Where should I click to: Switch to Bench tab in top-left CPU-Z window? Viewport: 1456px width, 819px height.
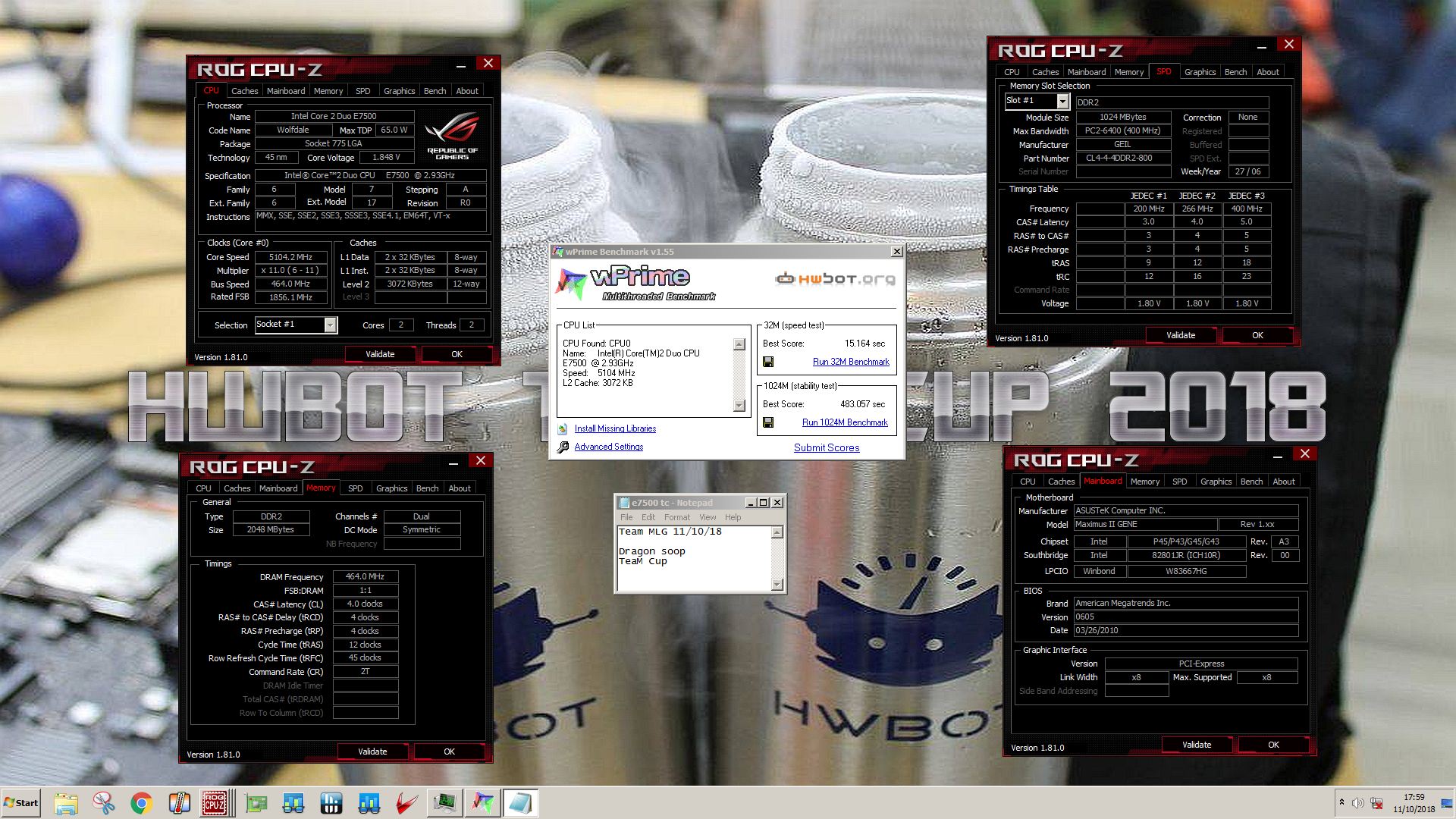coord(435,91)
